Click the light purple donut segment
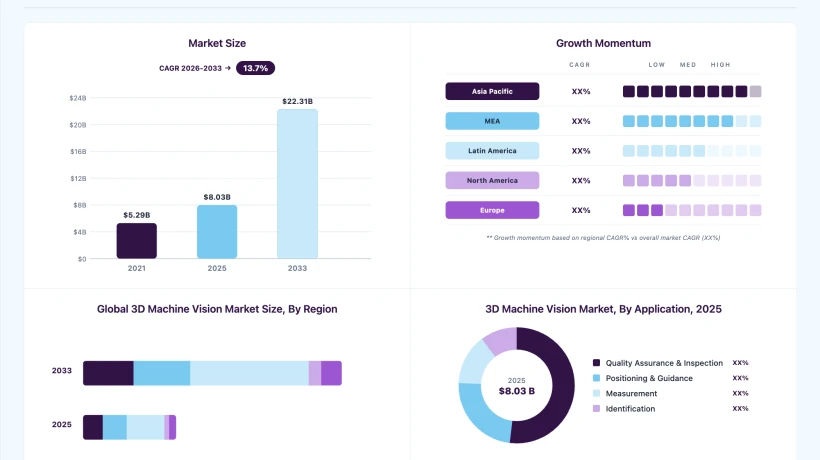 point(502,339)
